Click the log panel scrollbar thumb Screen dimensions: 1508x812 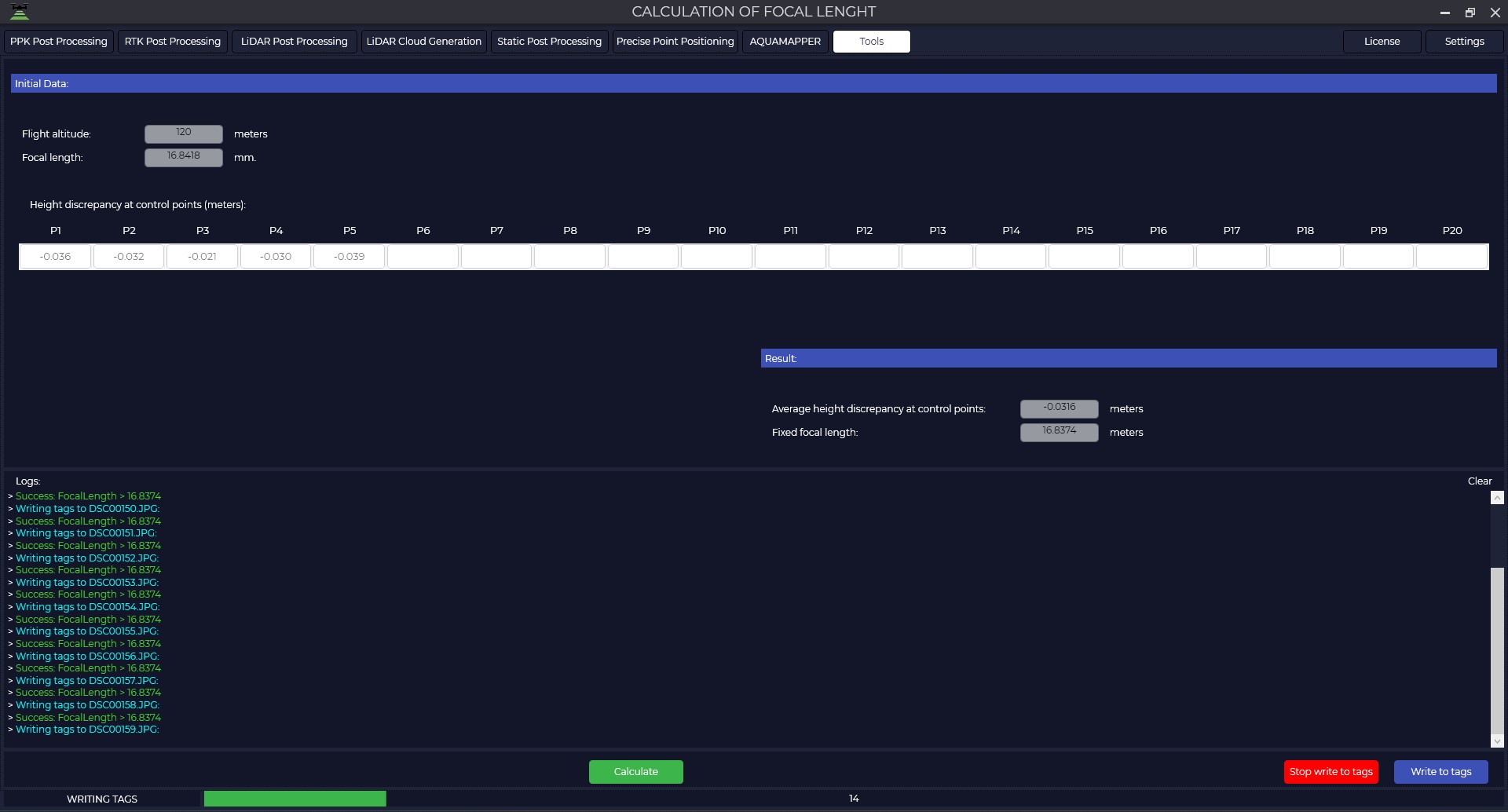(1497, 650)
